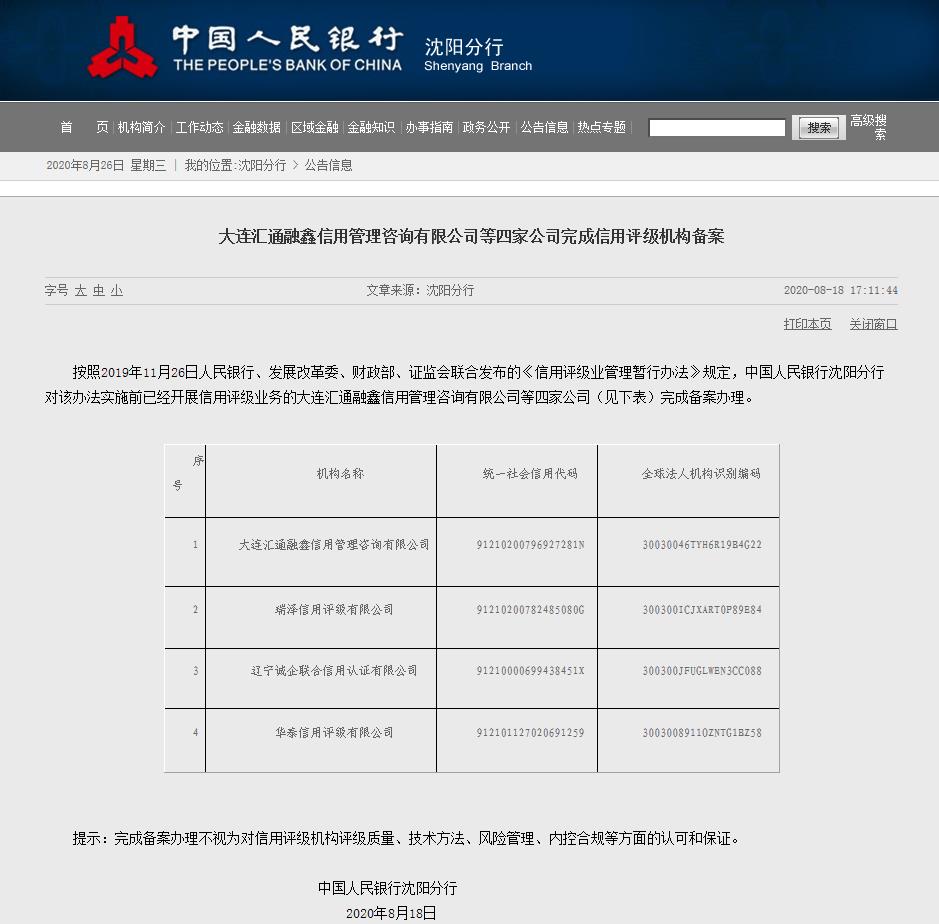Open 办事指南 navigation item
This screenshot has width=939, height=924.
(x=429, y=128)
